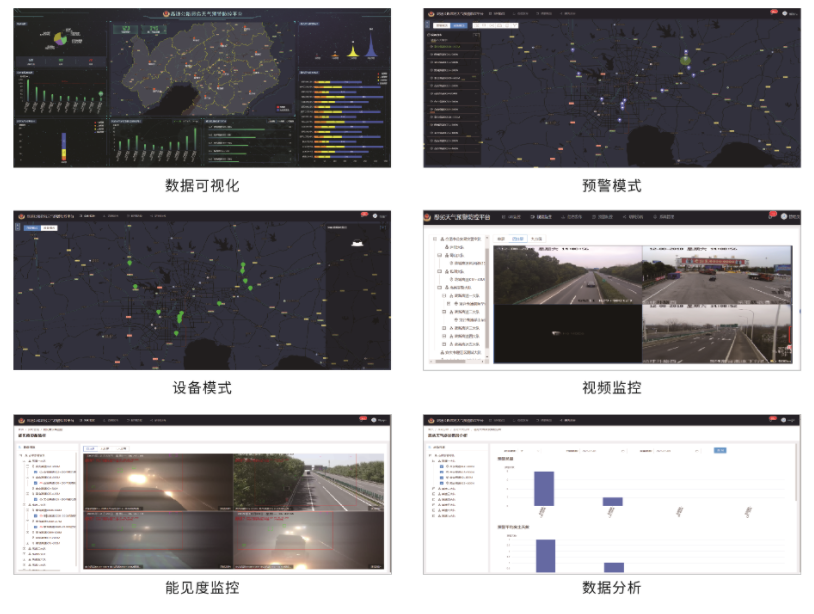This screenshot has height=614, width=814.
Task: Select the middle layout tab above the video grid
Action: tap(517, 240)
